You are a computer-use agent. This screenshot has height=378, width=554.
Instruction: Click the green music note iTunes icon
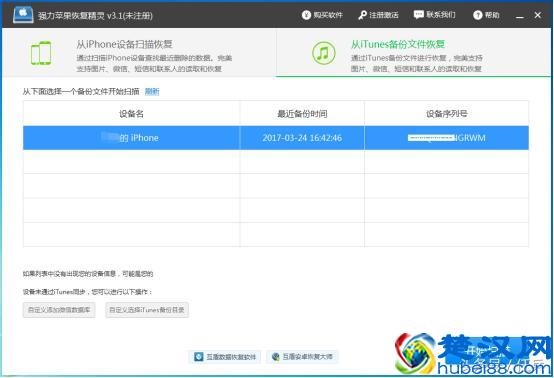coord(323,53)
